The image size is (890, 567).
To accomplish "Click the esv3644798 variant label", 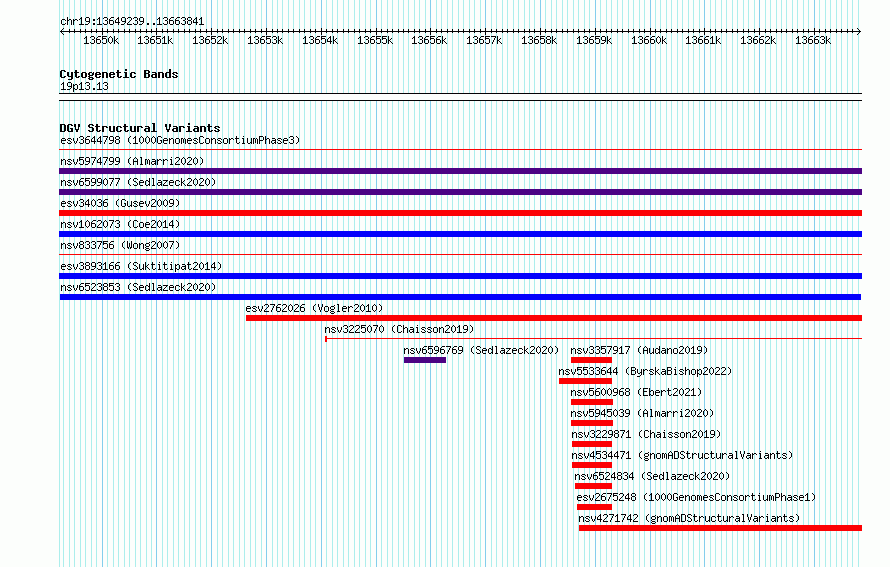I will coord(180,140).
